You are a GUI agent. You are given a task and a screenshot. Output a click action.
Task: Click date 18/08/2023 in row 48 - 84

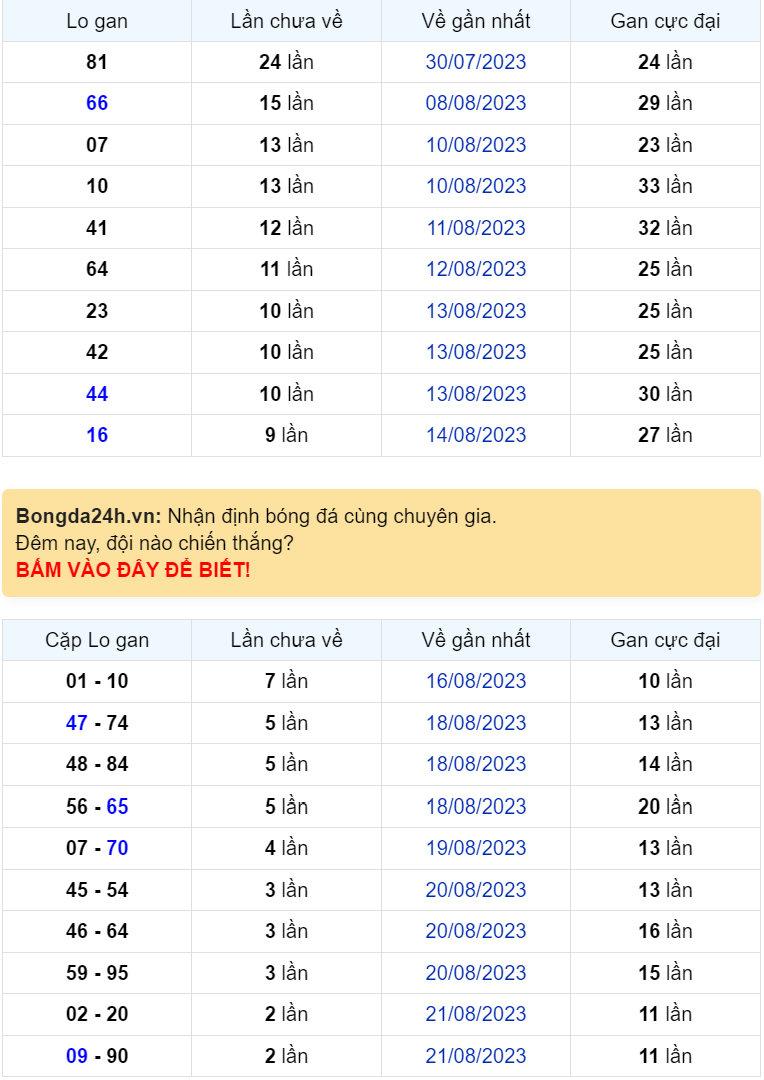476,764
